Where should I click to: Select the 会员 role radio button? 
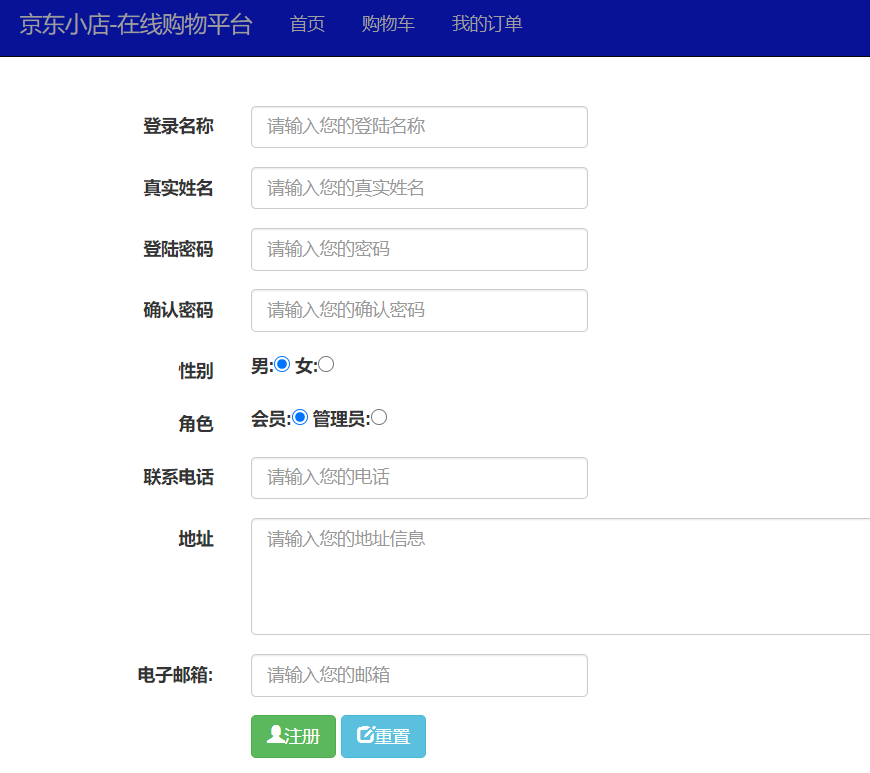300,417
